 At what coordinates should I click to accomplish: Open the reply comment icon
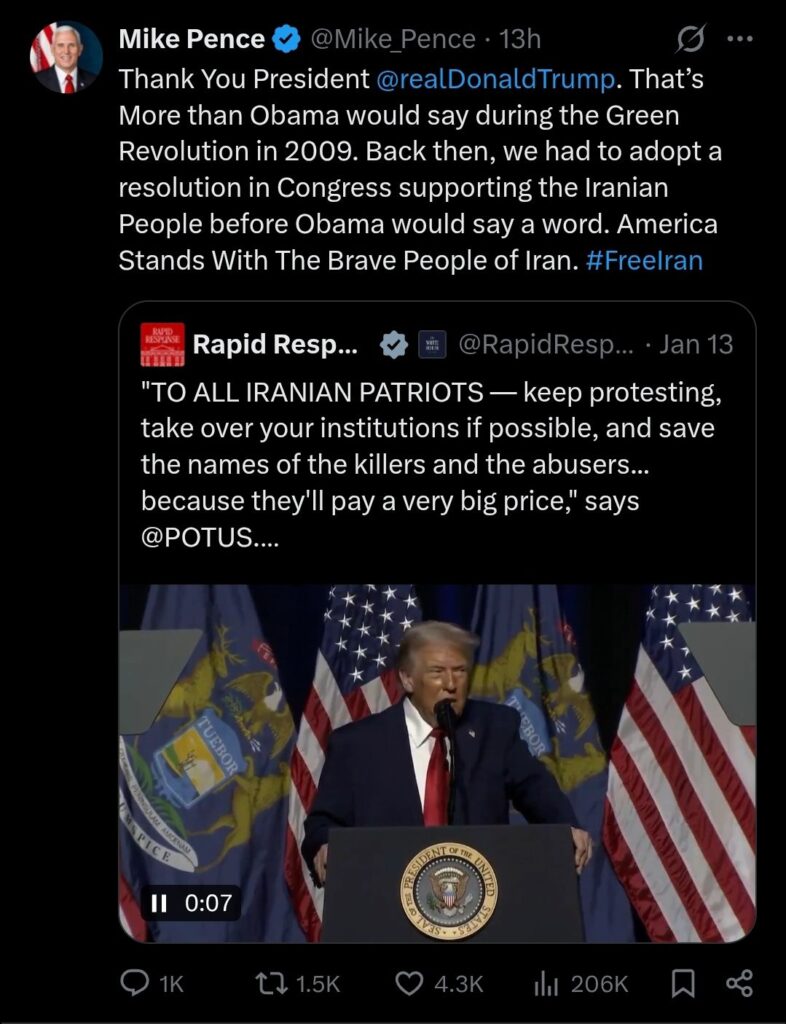(x=135, y=984)
